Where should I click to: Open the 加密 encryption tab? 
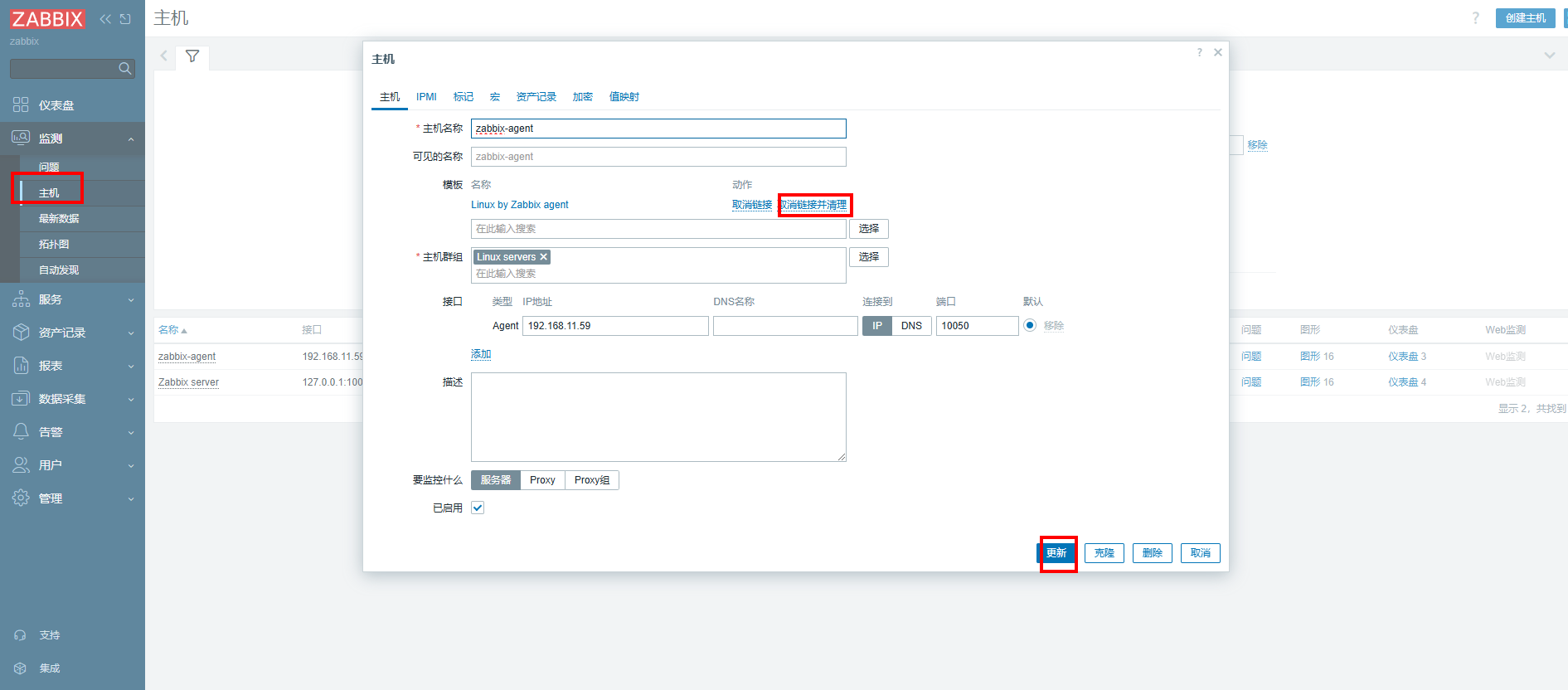point(583,97)
